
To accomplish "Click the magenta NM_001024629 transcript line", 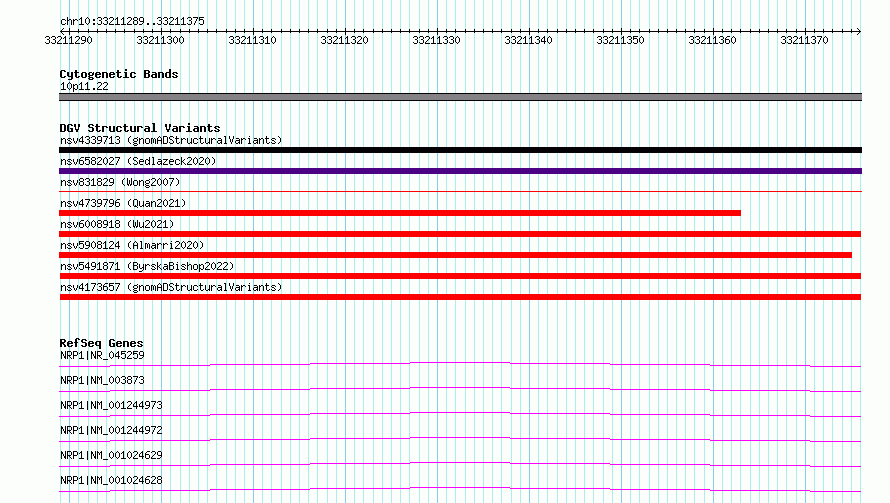I will pyautogui.click(x=460, y=464).
